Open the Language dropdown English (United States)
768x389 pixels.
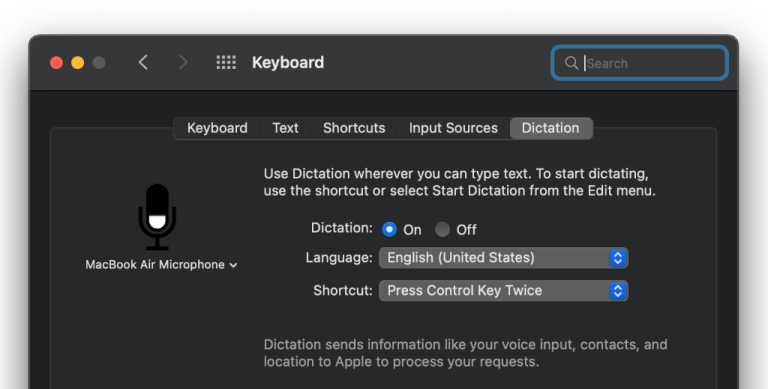click(504, 258)
